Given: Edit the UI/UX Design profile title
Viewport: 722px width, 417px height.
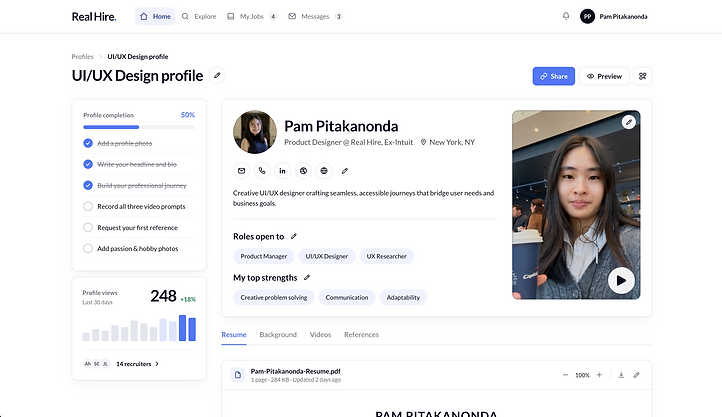Looking at the screenshot, I should [x=217, y=75].
